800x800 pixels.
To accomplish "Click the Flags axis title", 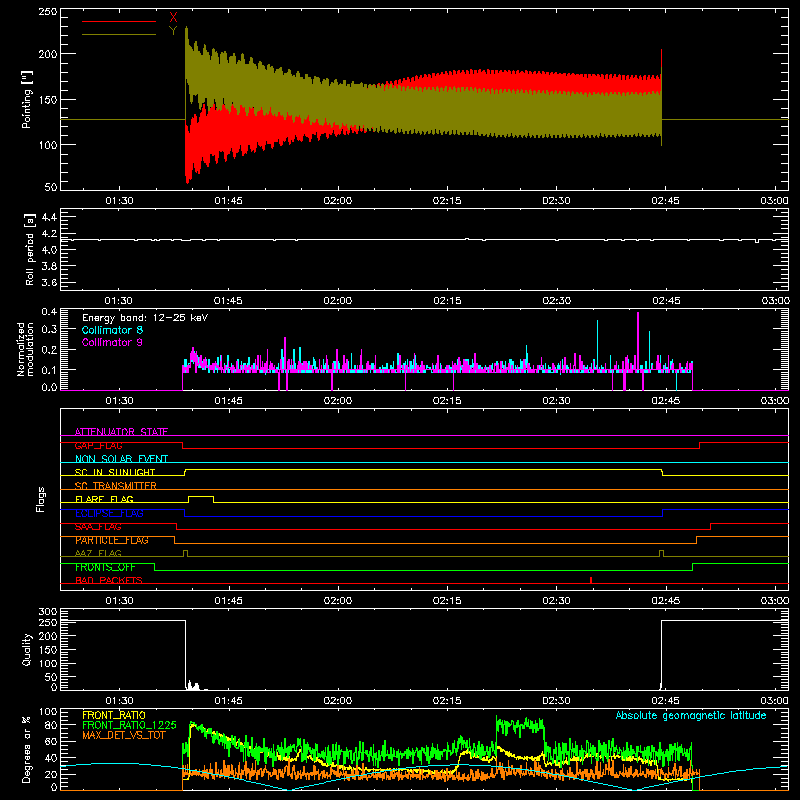I will tap(40, 499).
